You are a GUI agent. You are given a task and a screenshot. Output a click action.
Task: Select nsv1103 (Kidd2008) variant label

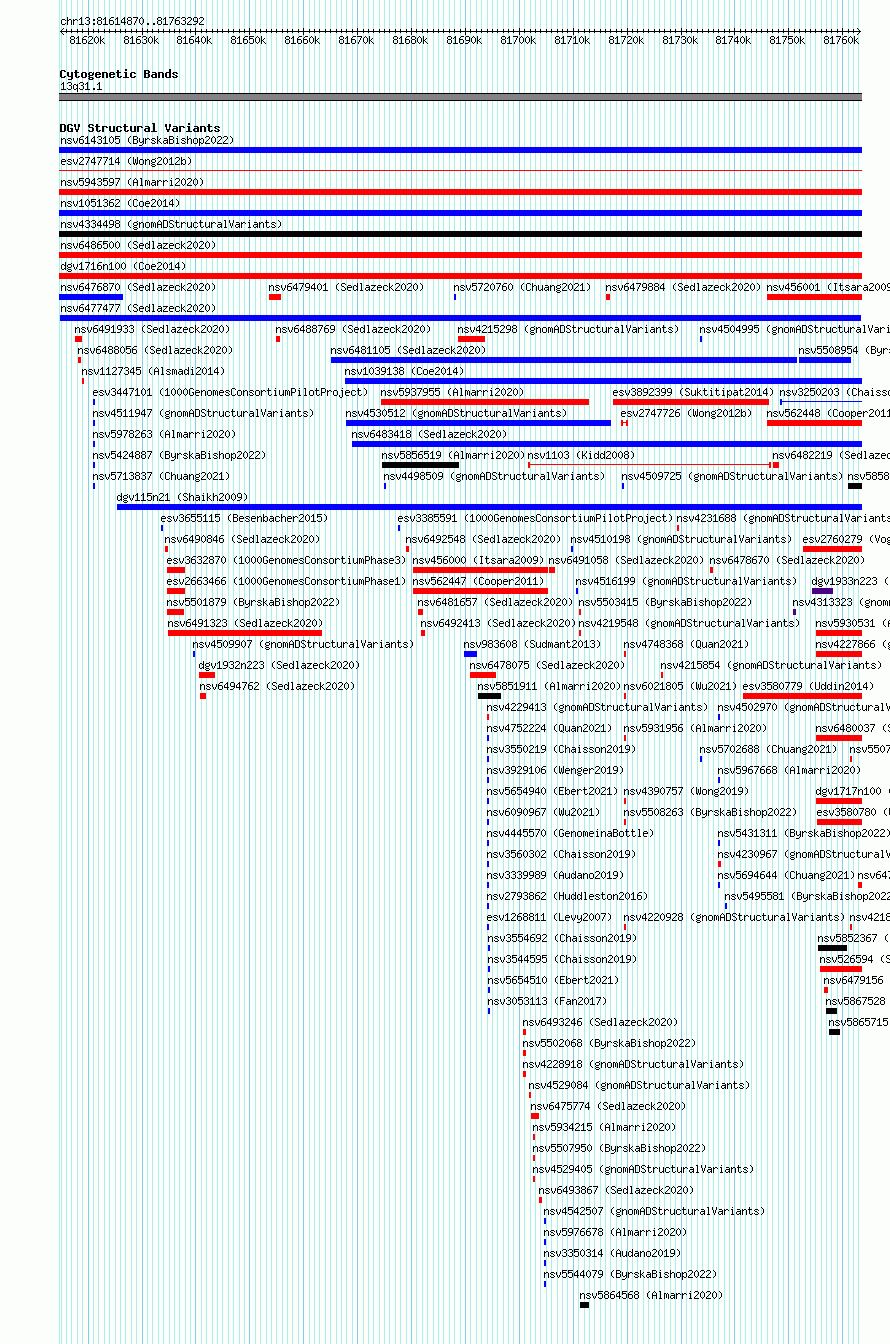click(x=581, y=455)
